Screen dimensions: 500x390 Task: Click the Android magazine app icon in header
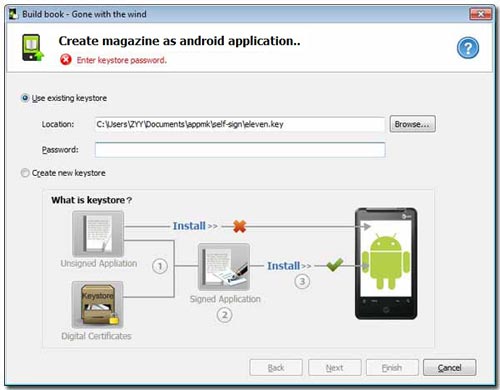[33, 48]
